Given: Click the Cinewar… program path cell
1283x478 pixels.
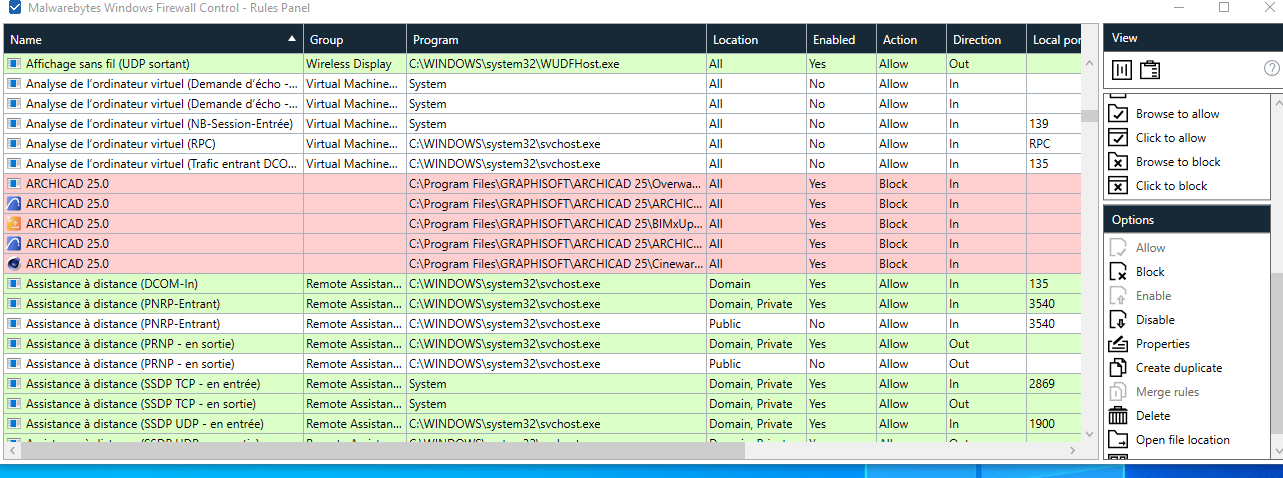Looking at the screenshot, I should click(x=555, y=264).
